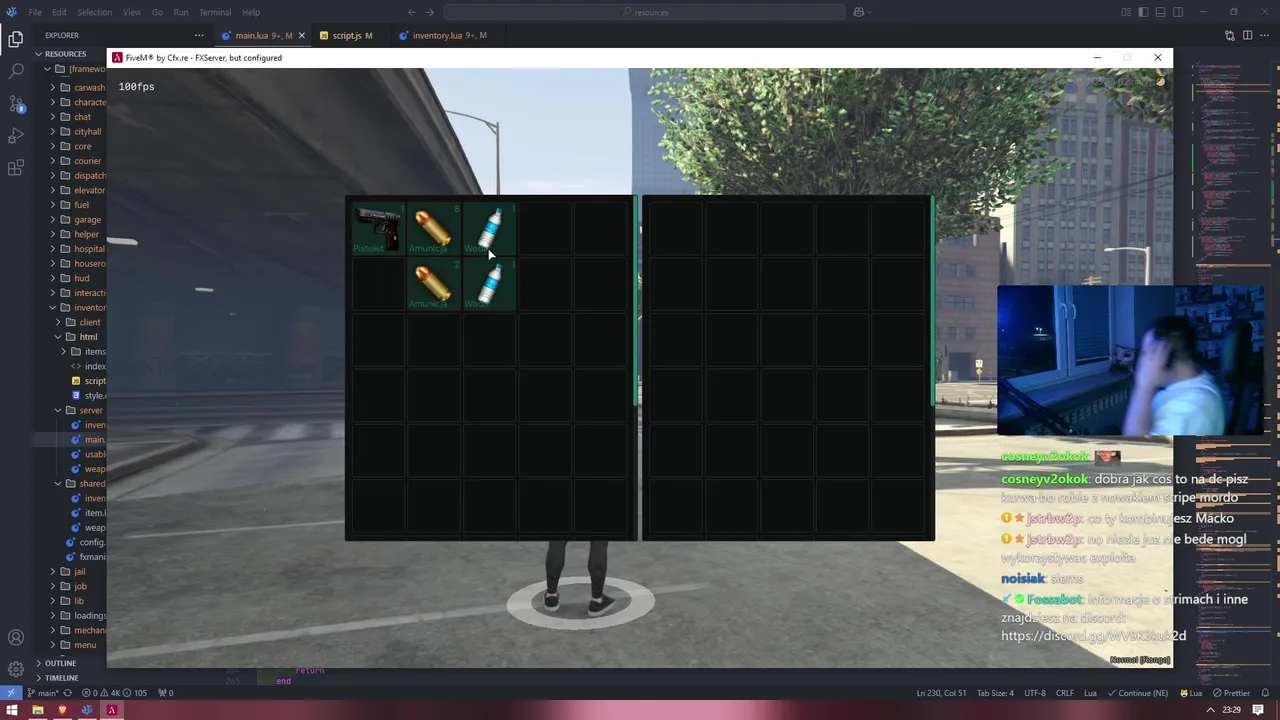Image resolution: width=1280 pixels, height=720 pixels.
Task: Open the Run and Debug view
Action: pyautogui.click(x=15, y=136)
